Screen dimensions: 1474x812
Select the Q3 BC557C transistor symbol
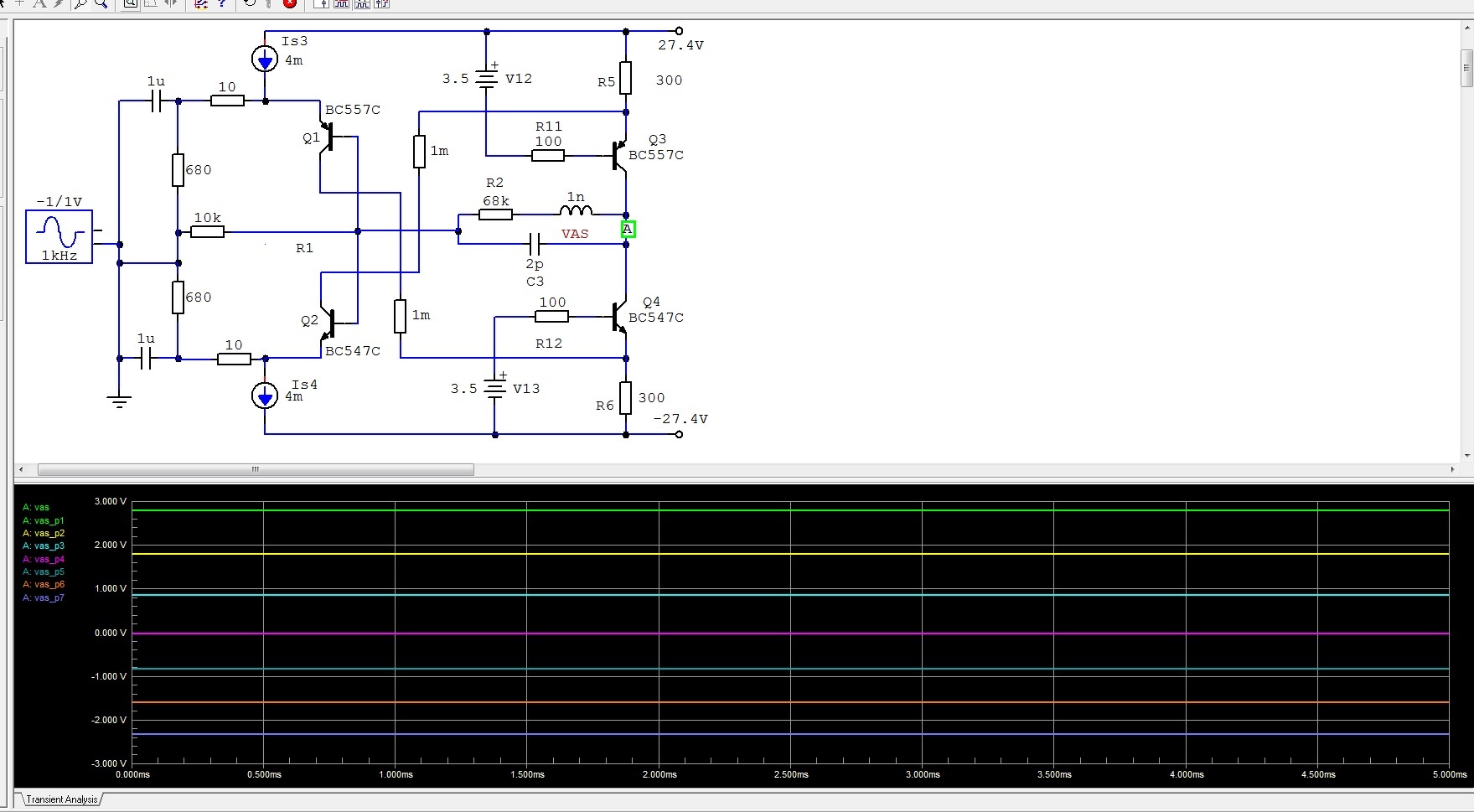pyautogui.click(x=619, y=155)
